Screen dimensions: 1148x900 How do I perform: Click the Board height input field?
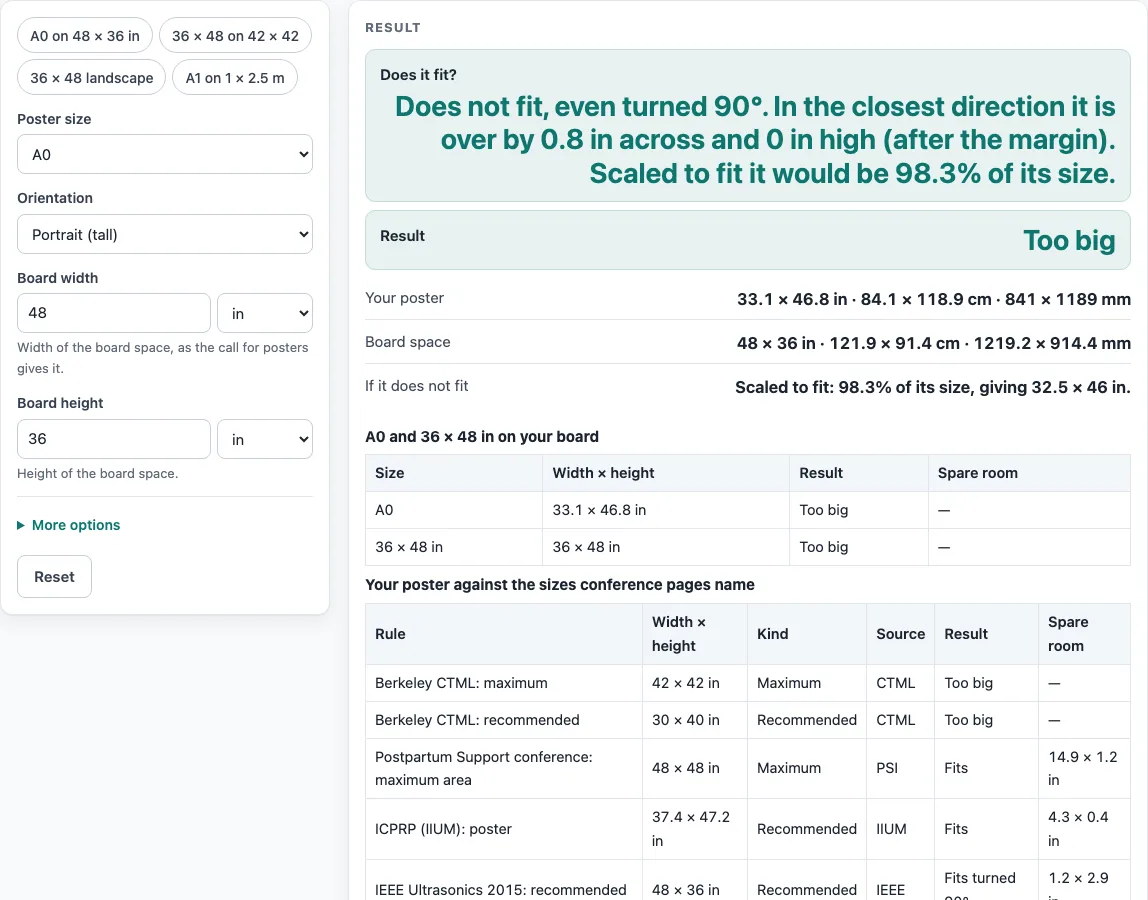113,439
